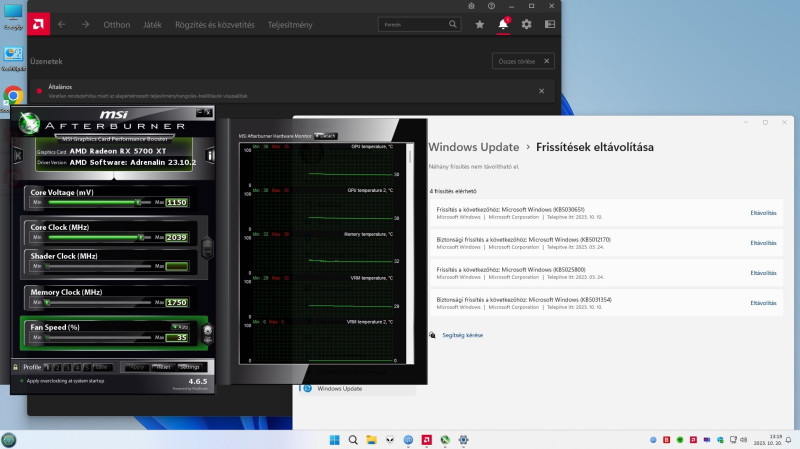
Task: Click the Fan Speed slider track
Action: pyautogui.click(x=98, y=337)
